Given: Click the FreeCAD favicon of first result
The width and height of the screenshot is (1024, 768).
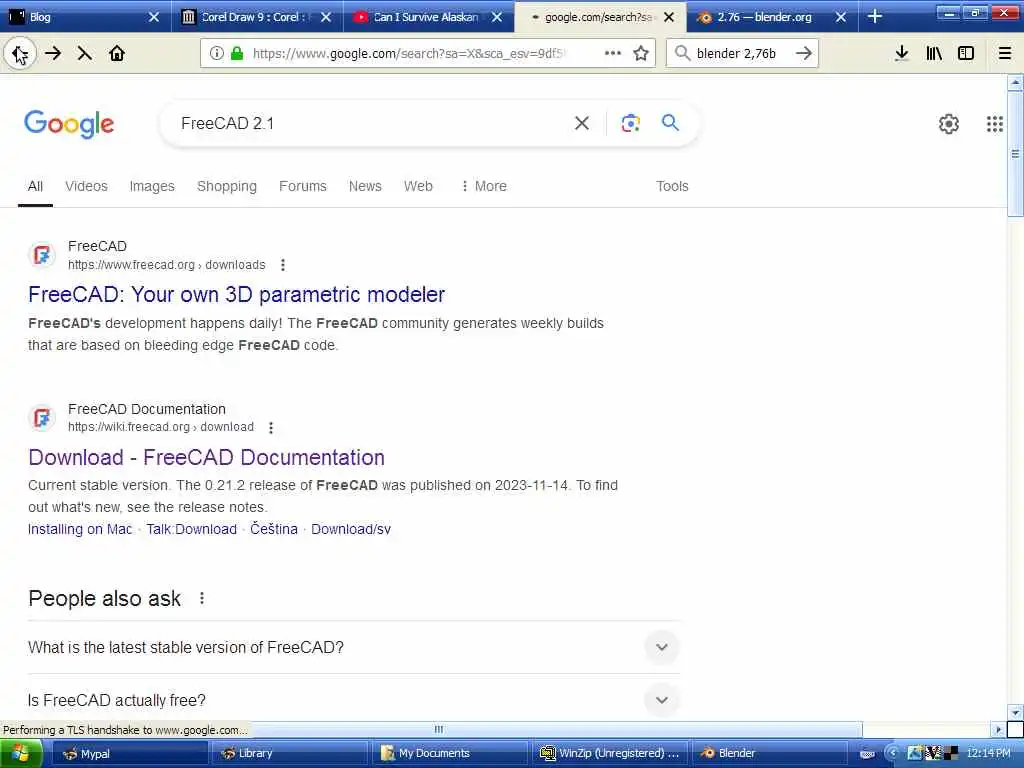Looking at the screenshot, I should [x=42, y=255].
